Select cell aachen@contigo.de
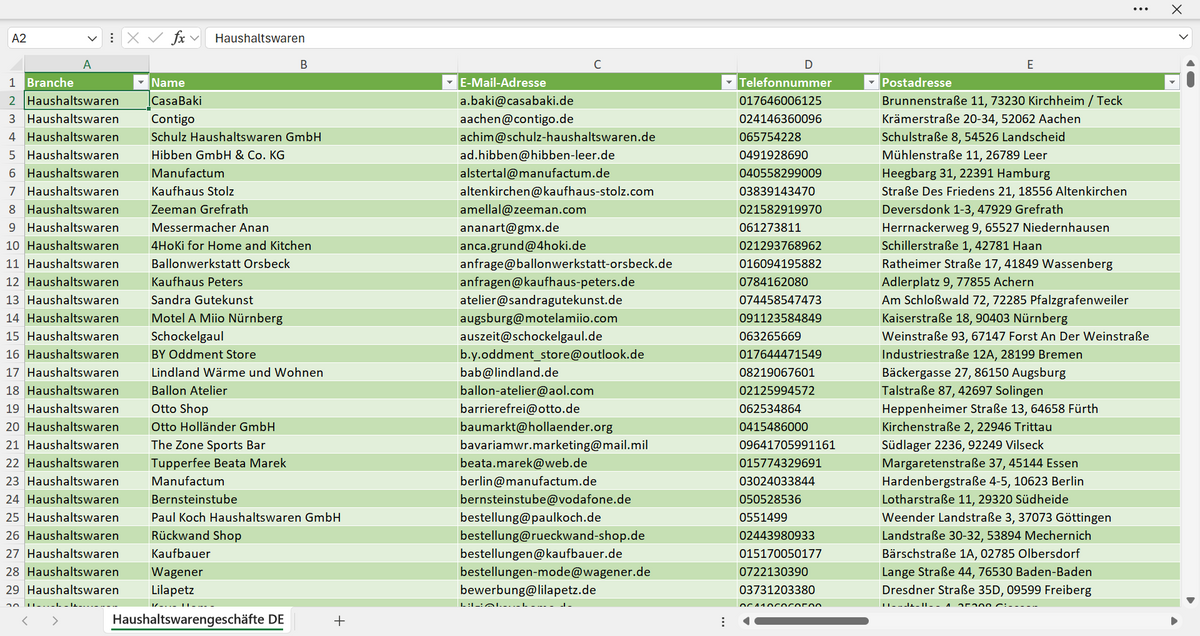Viewport: 1200px width, 636px height. (597, 119)
